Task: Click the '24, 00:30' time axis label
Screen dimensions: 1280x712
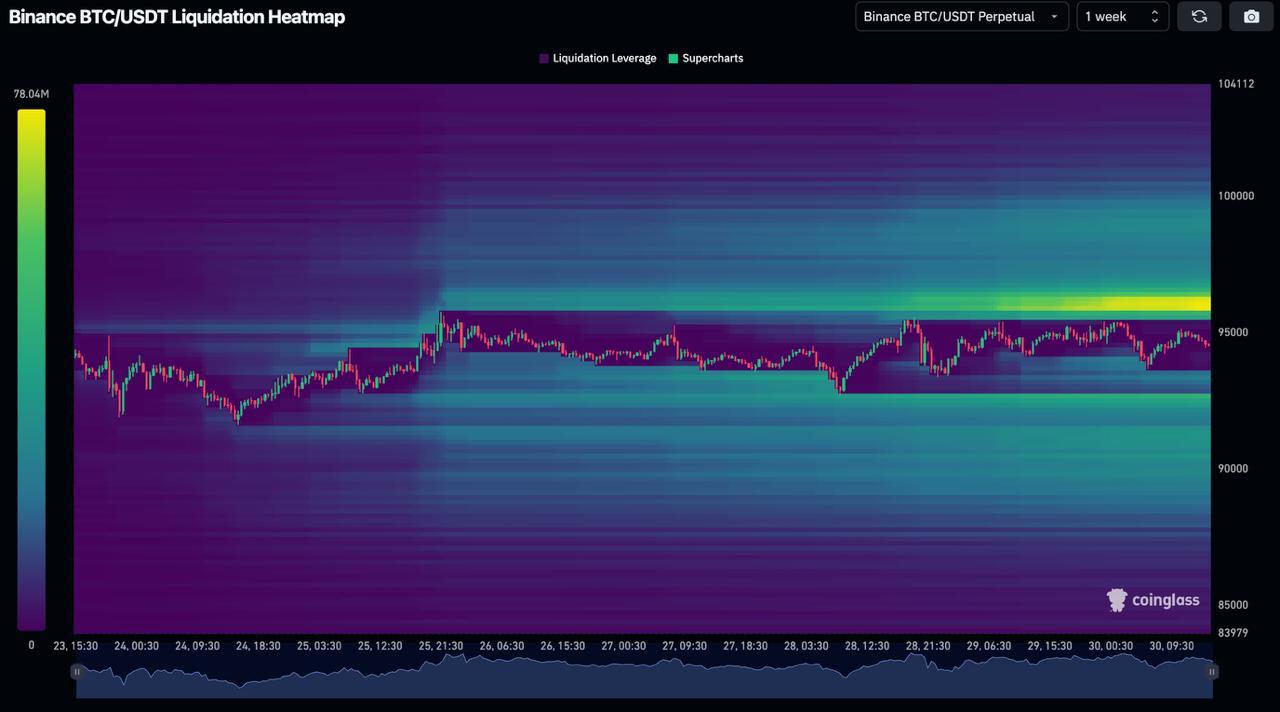Action: pos(136,646)
